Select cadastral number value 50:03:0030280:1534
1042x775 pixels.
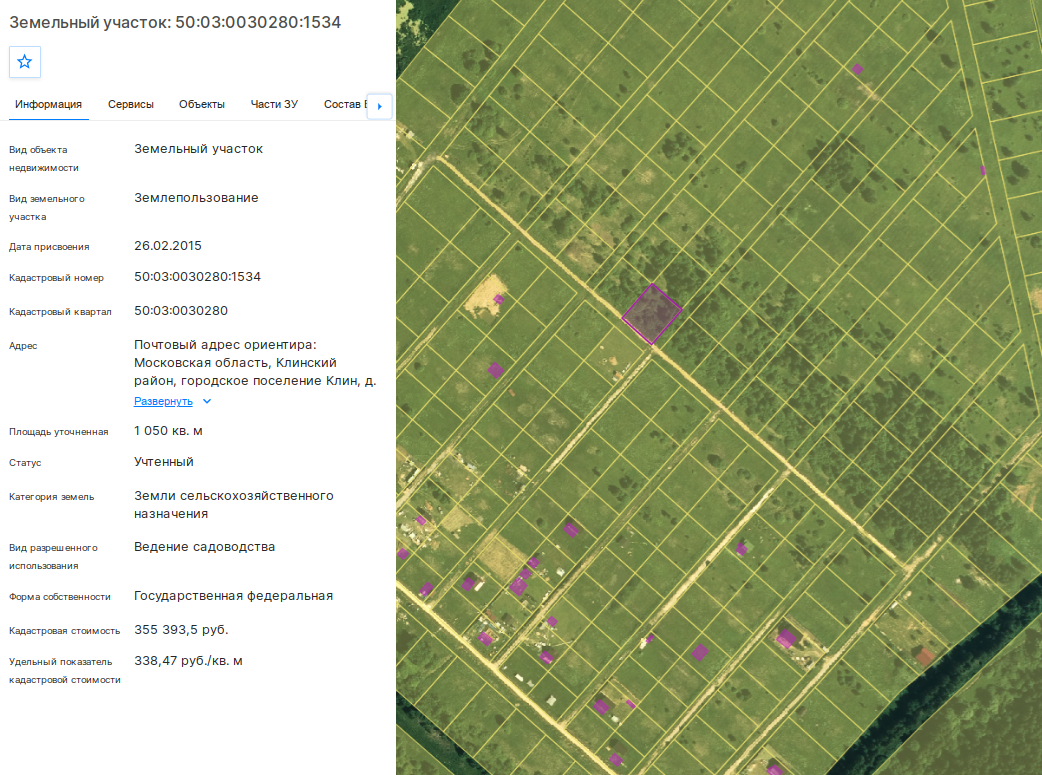tap(197, 277)
